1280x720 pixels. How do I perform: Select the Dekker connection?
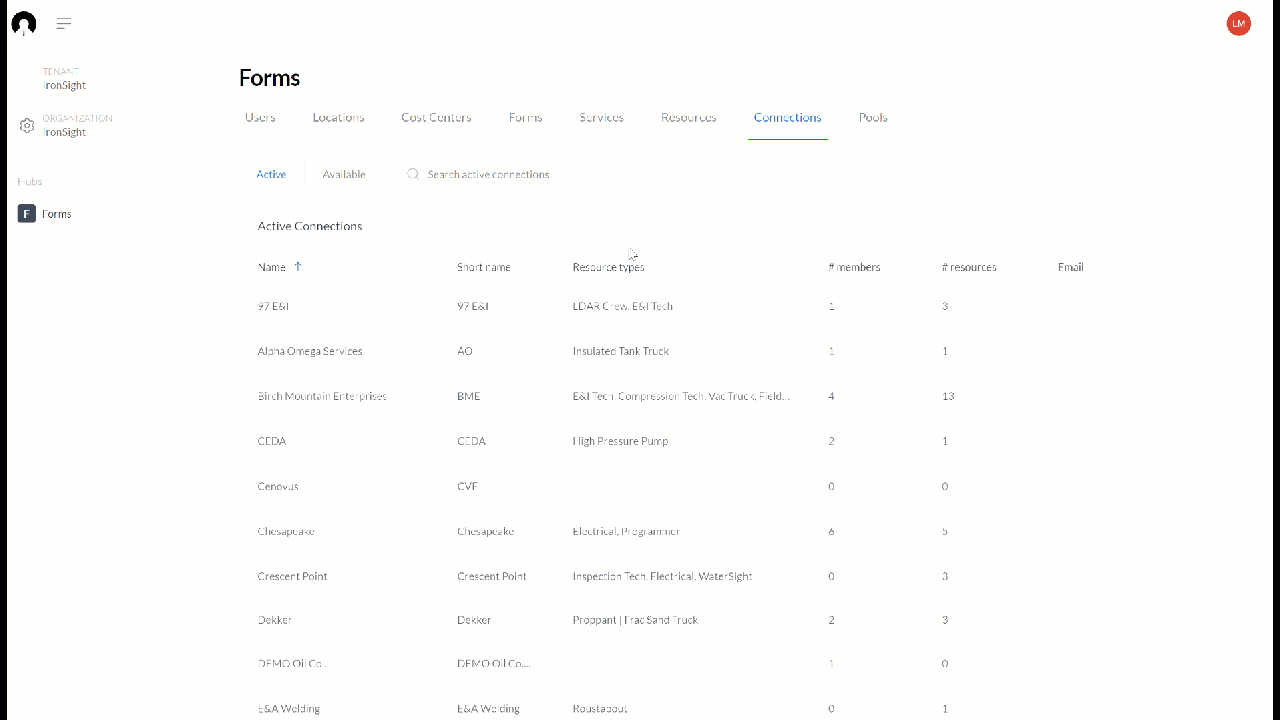[x=275, y=620]
